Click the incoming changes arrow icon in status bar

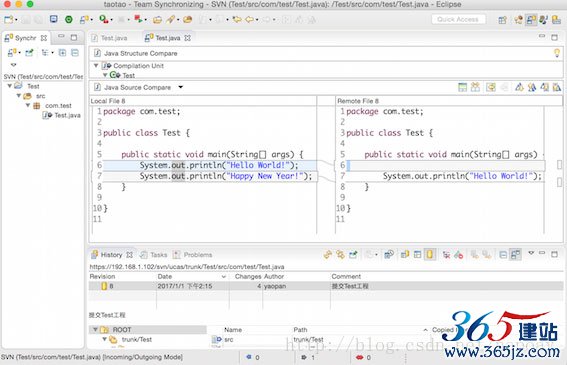249,357
